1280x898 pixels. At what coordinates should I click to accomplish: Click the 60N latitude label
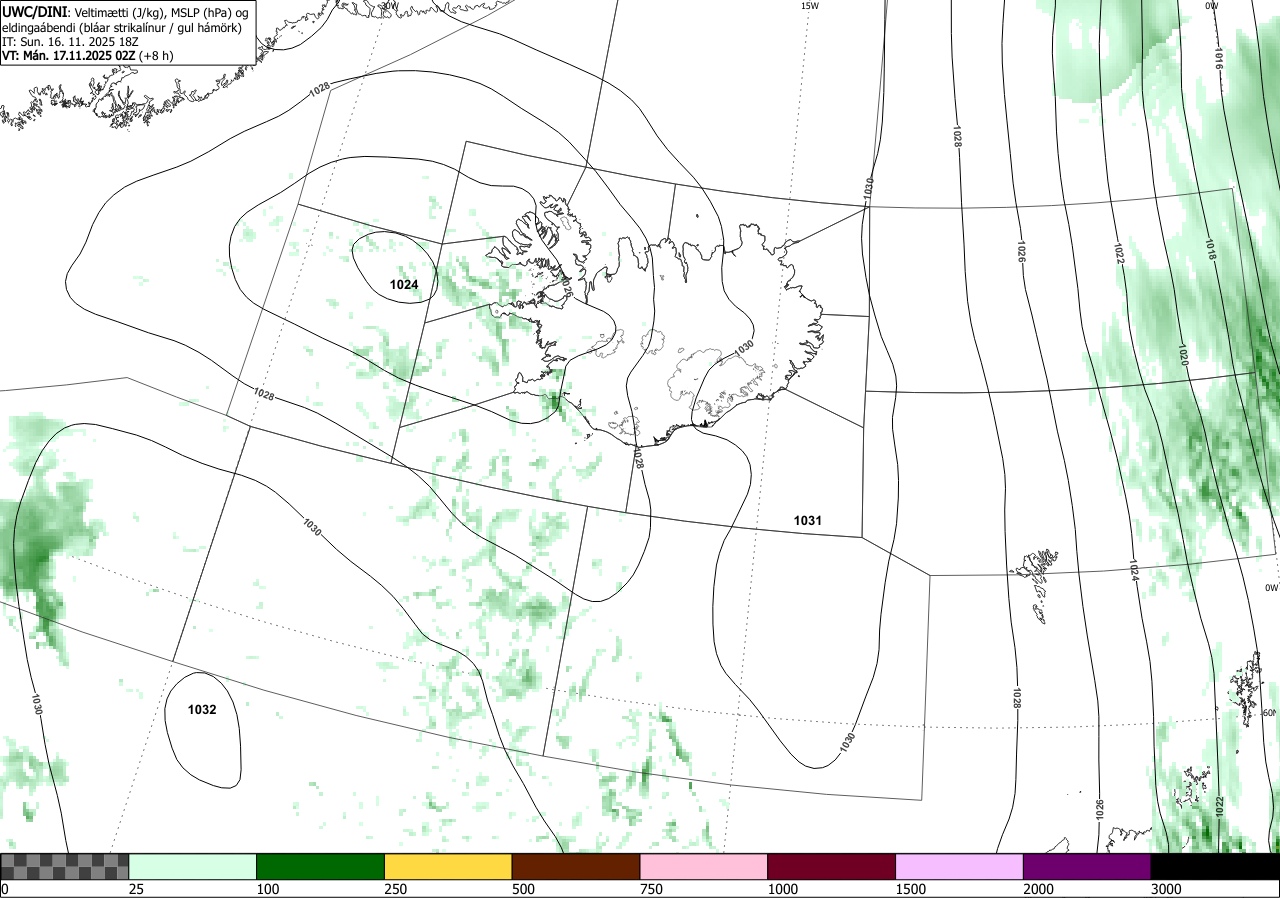click(x=1269, y=713)
